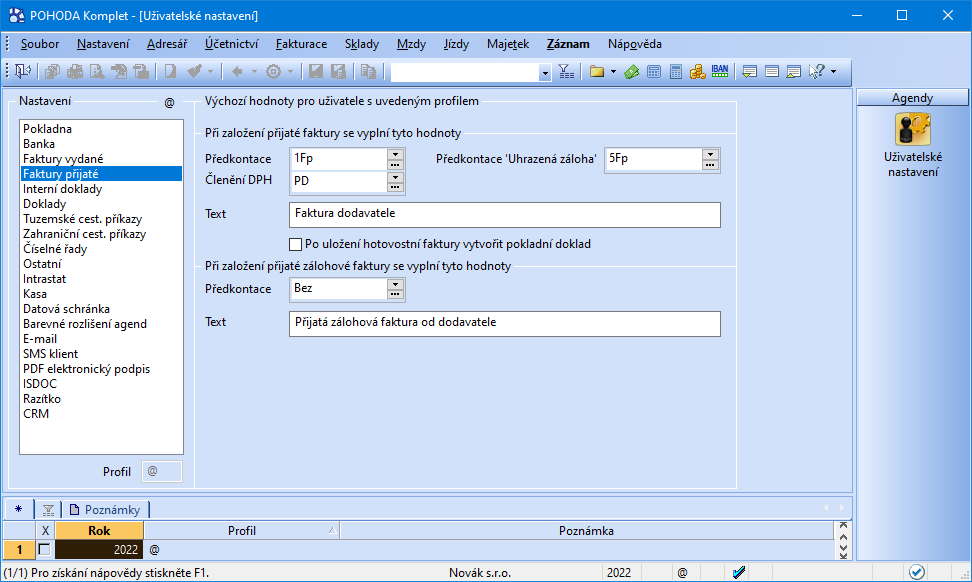This screenshot has width=972, height=582.
Task: Select Faktury vydané in settings list
Action: pyautogui.click(x=63, y=159)
